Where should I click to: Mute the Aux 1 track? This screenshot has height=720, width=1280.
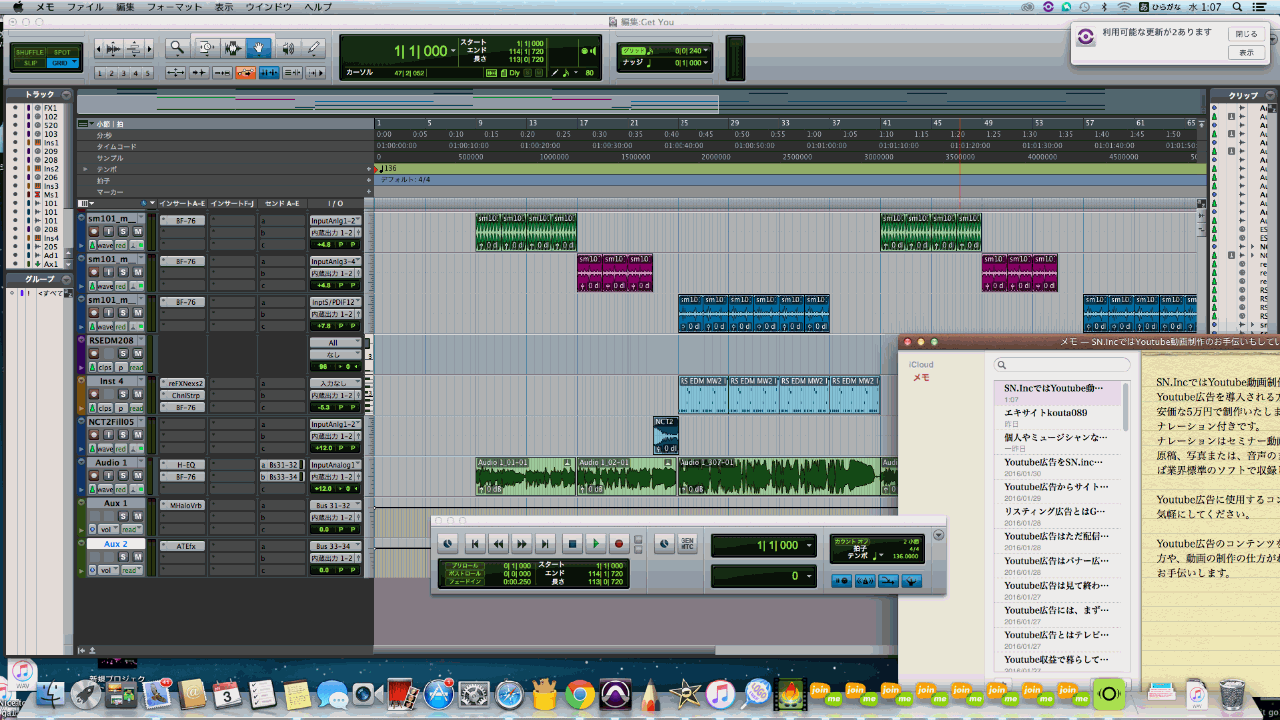pyautogui.click(x=138, y=516)
